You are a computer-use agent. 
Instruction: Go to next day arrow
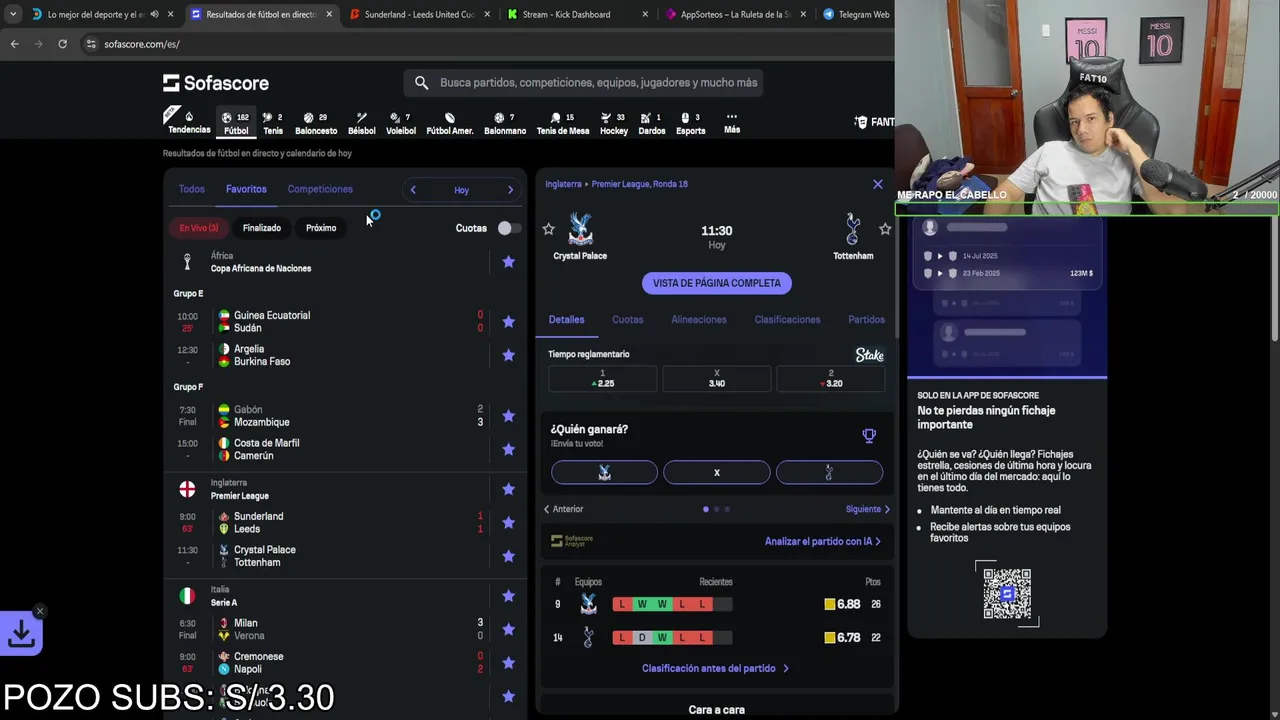point(510,190)
